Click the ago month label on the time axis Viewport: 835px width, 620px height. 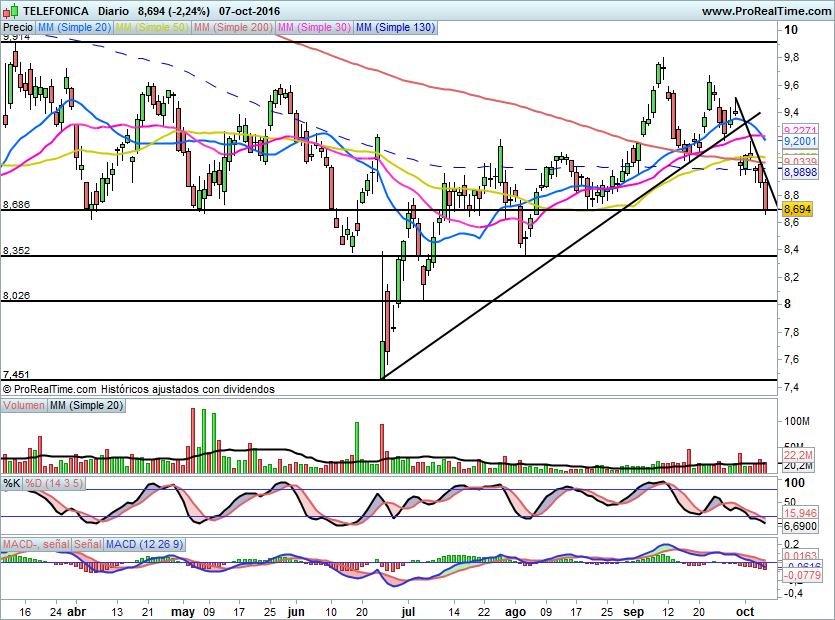515,612
